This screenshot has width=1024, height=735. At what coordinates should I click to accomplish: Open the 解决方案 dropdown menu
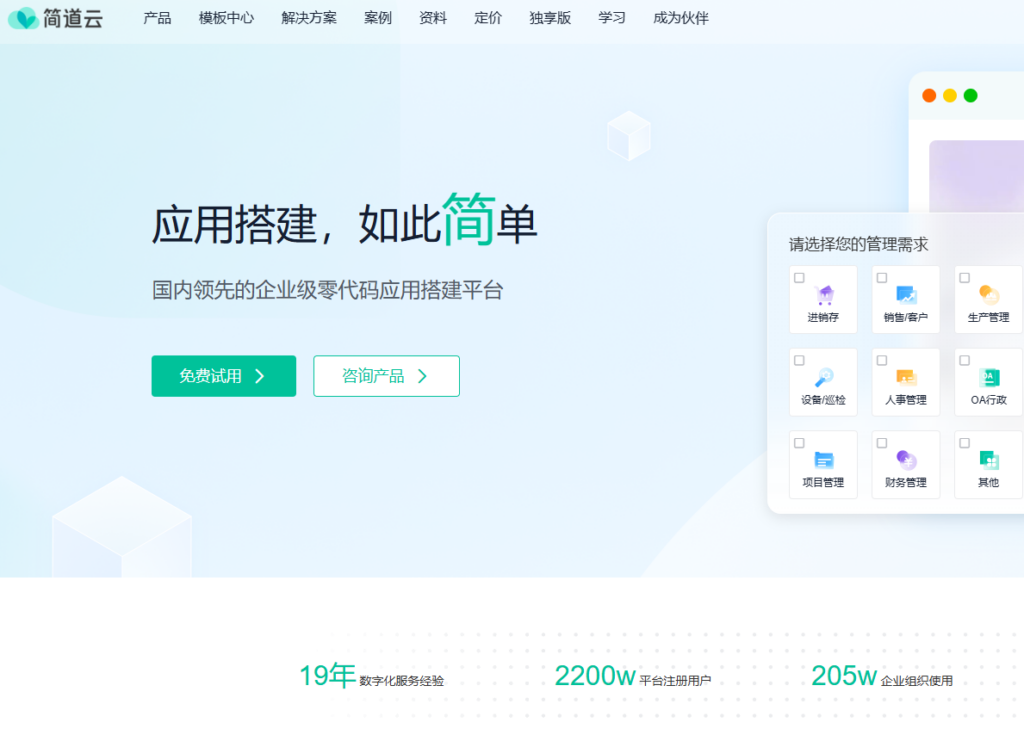[309, 18]
